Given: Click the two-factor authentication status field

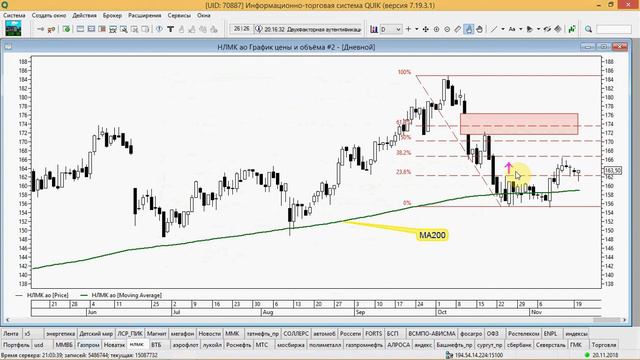Looking at the screenshot, I should pyautogui.click(x=308, y=29).
